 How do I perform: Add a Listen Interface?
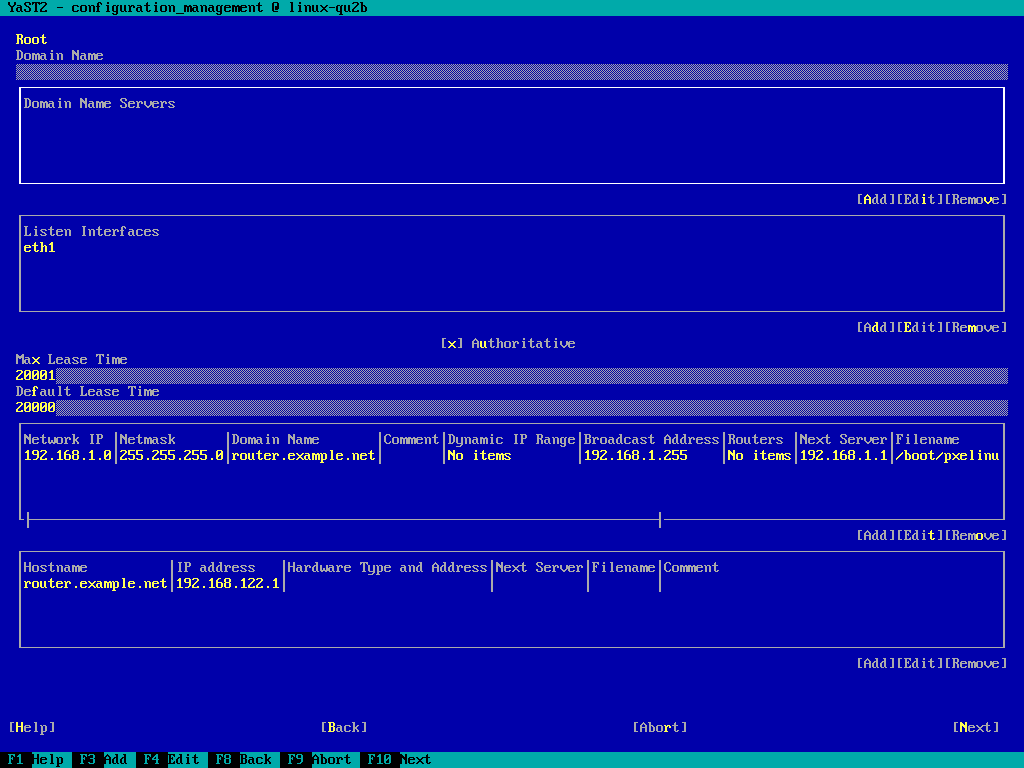coord(876,327)
